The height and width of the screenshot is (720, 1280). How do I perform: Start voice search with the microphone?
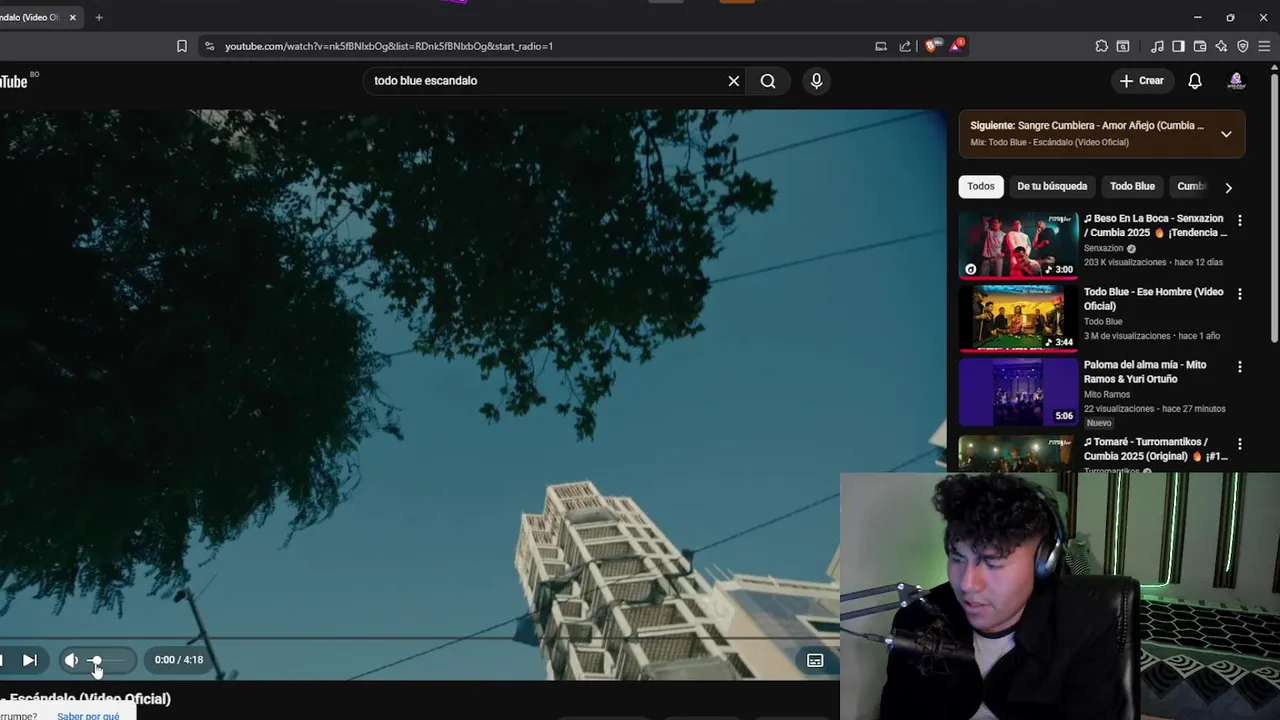click(816, 81)
